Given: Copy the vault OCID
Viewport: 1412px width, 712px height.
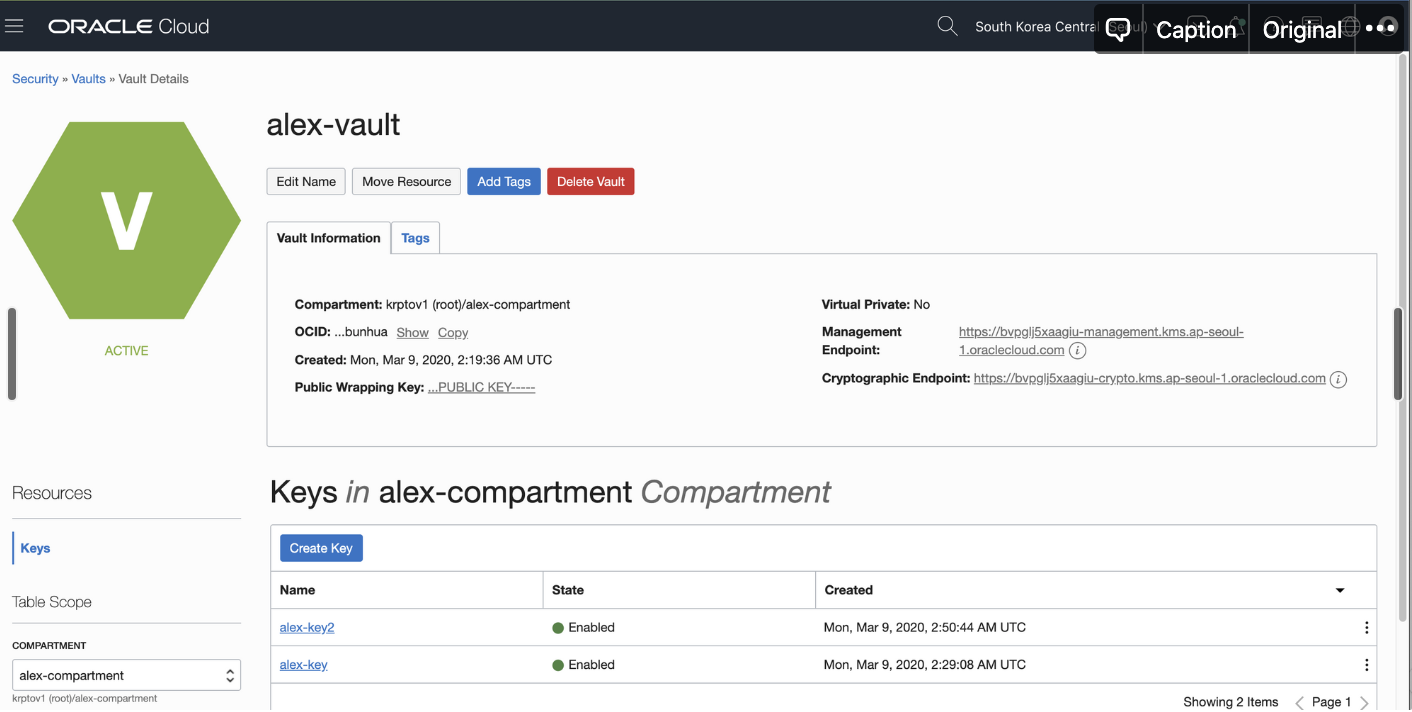Looking at the screenshot, I should coord(453,333).
